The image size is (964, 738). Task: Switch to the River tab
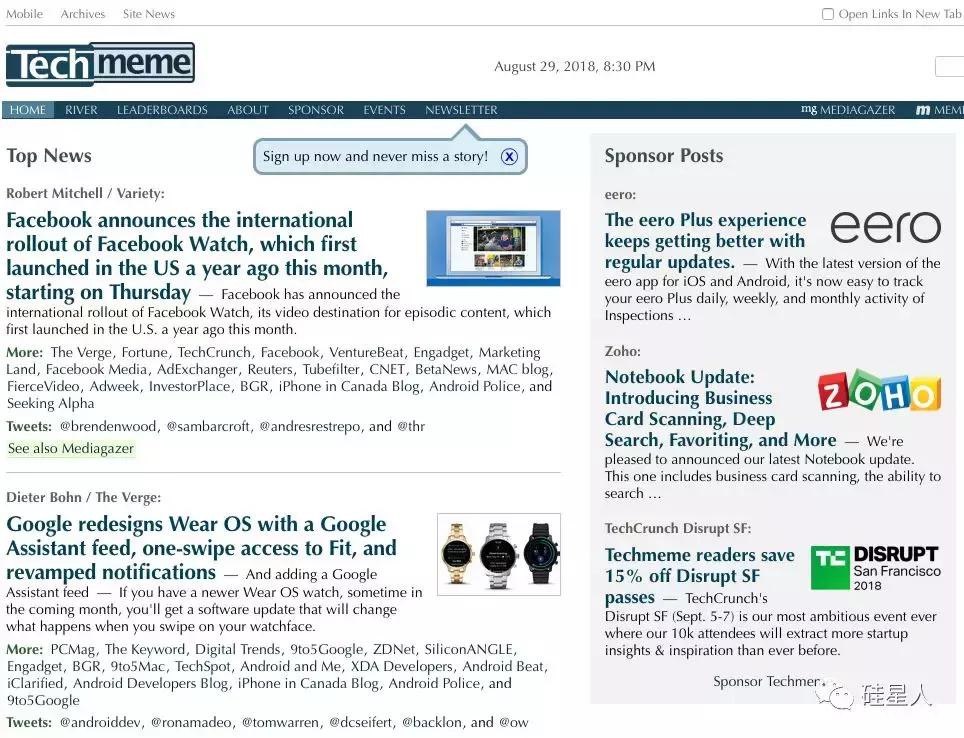click(81, 110)
